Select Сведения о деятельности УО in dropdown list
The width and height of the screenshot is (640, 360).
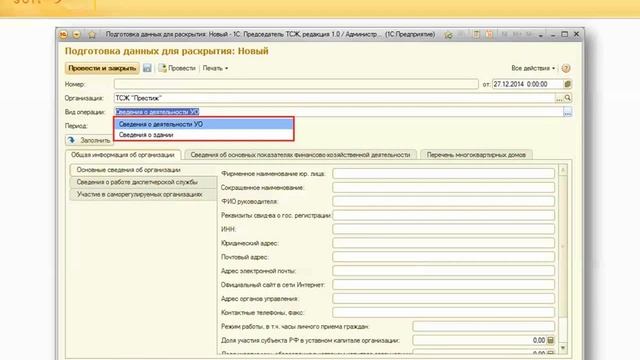(204, 124)
